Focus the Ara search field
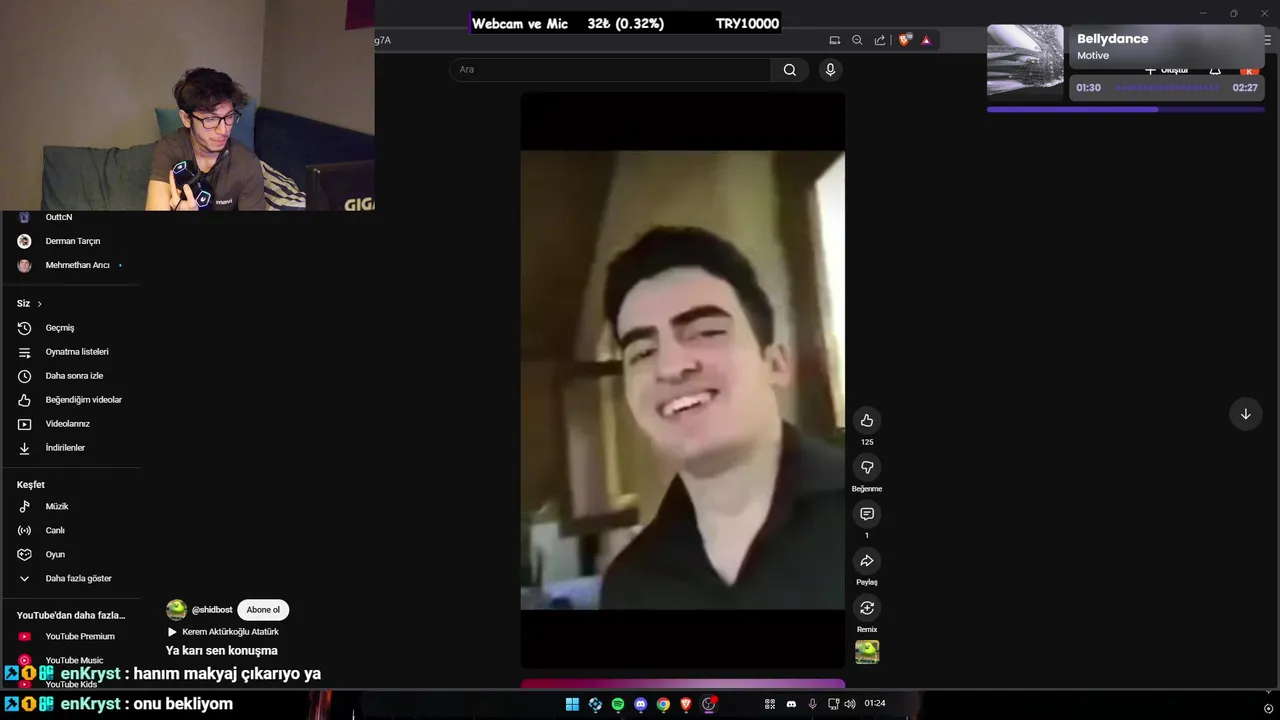The image size is (1280, 720). click(x=610, y=70)
